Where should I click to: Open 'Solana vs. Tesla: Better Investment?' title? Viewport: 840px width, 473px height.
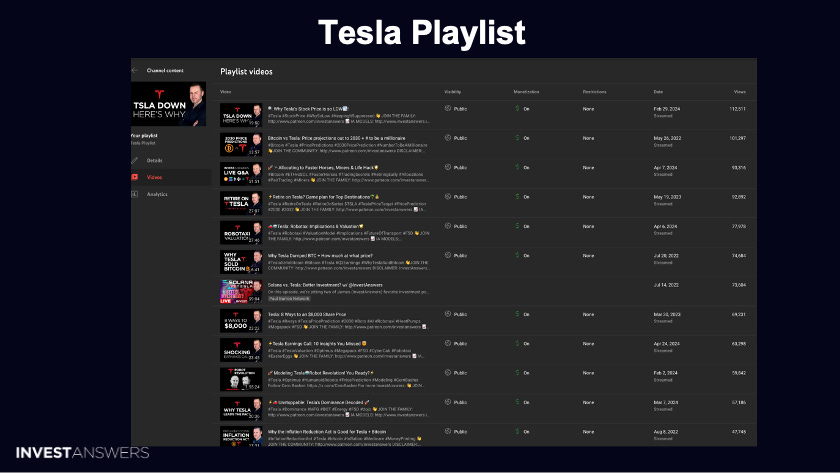tap(325, 285)
